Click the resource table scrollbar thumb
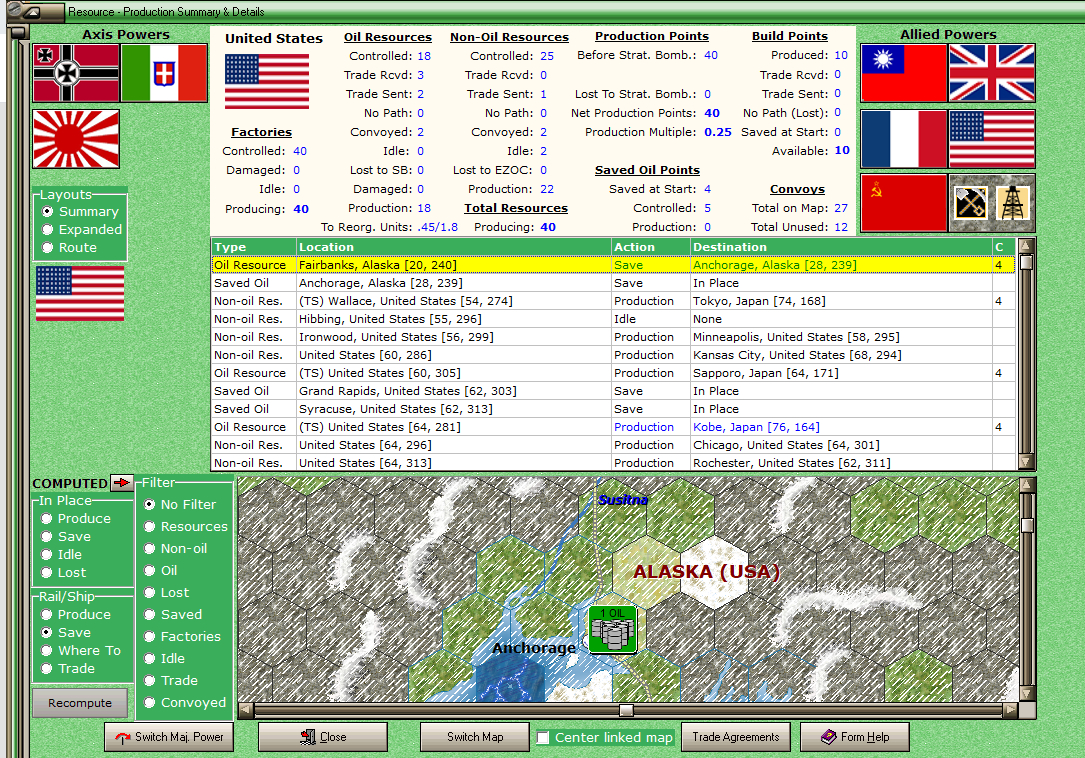This screenshot has width=1085, height=758. click(x=1026, y=262)
